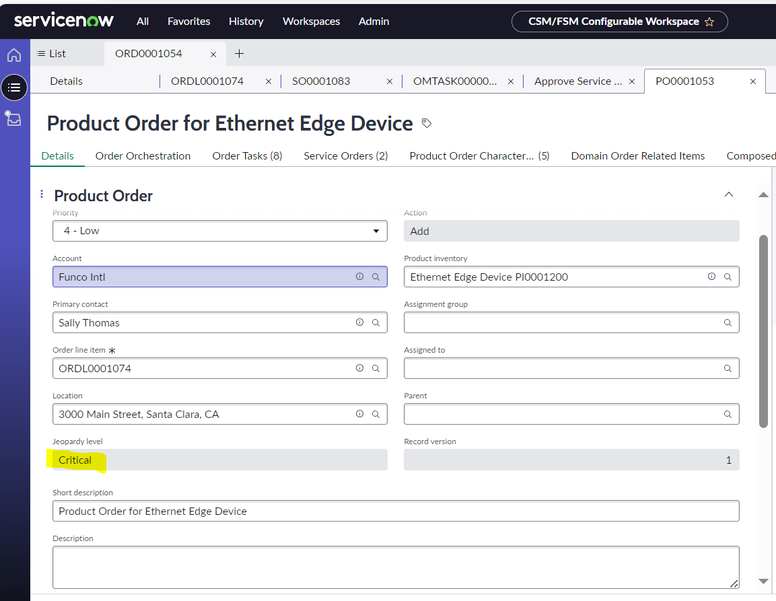
Task: Close the Approve Service subtab
Action: click(x=632, y=82)
